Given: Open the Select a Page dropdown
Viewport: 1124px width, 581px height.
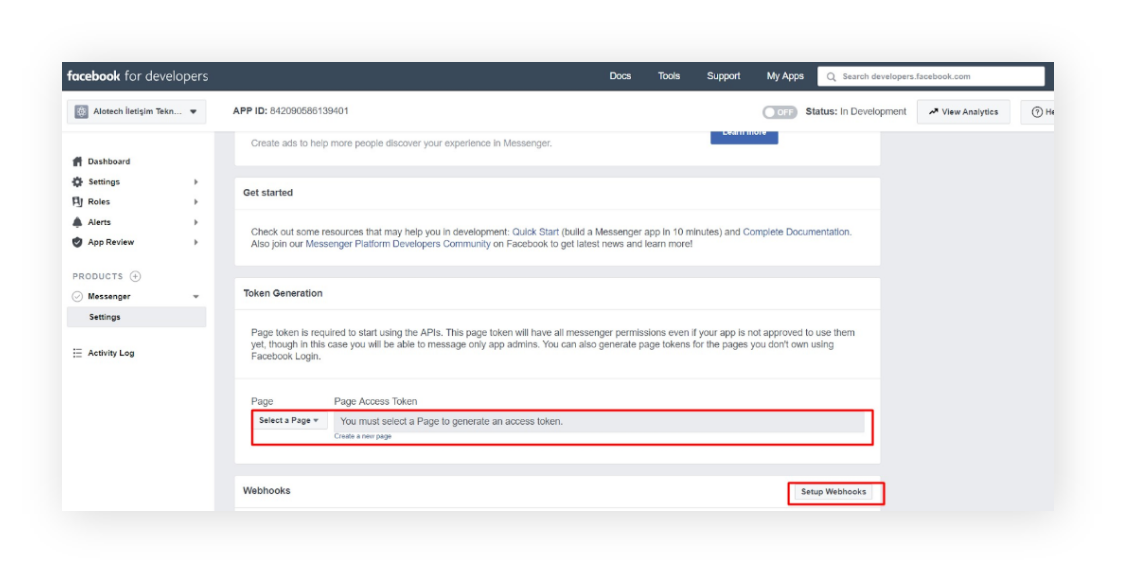Looking at the screenshot, I should click(289, 421).
